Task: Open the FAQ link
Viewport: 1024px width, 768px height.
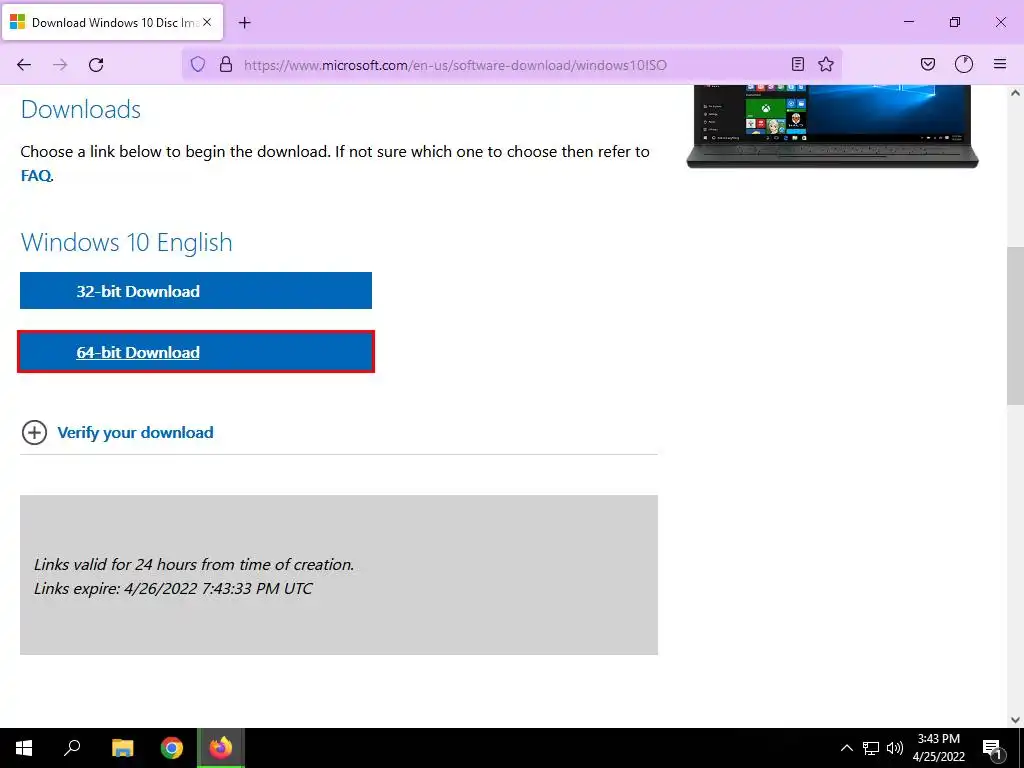Action: click(x=36, y=176)
